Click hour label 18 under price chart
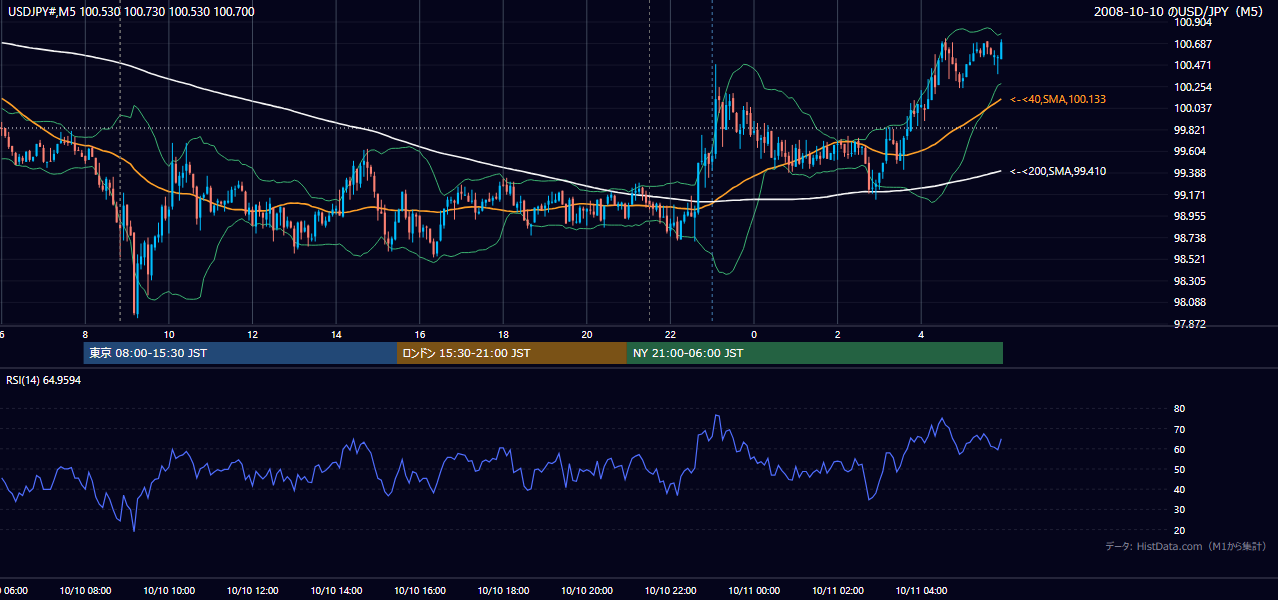1278x600 pixels. 503,334
